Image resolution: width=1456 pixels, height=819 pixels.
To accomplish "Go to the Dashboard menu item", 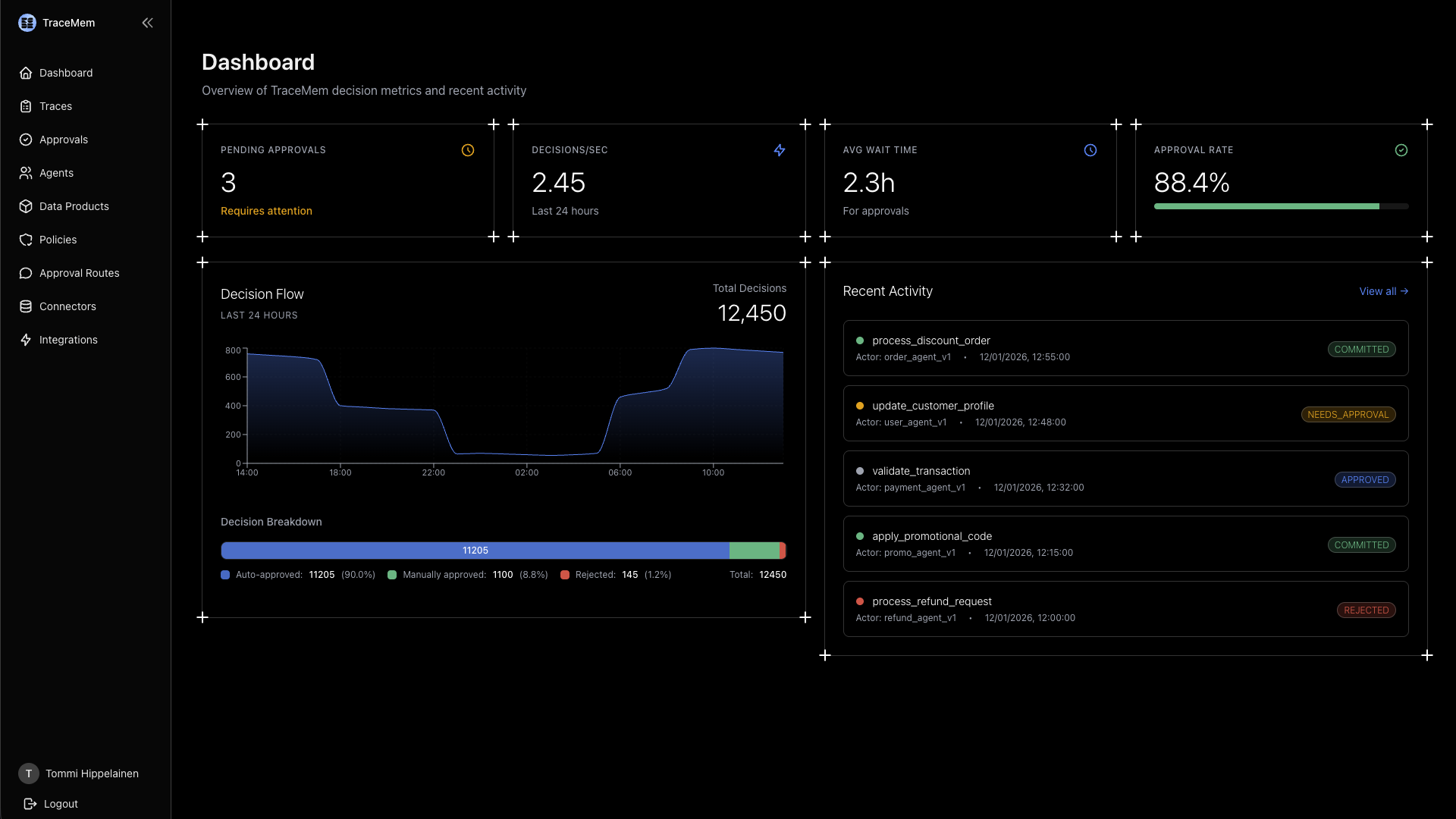I will click(65, 73).
